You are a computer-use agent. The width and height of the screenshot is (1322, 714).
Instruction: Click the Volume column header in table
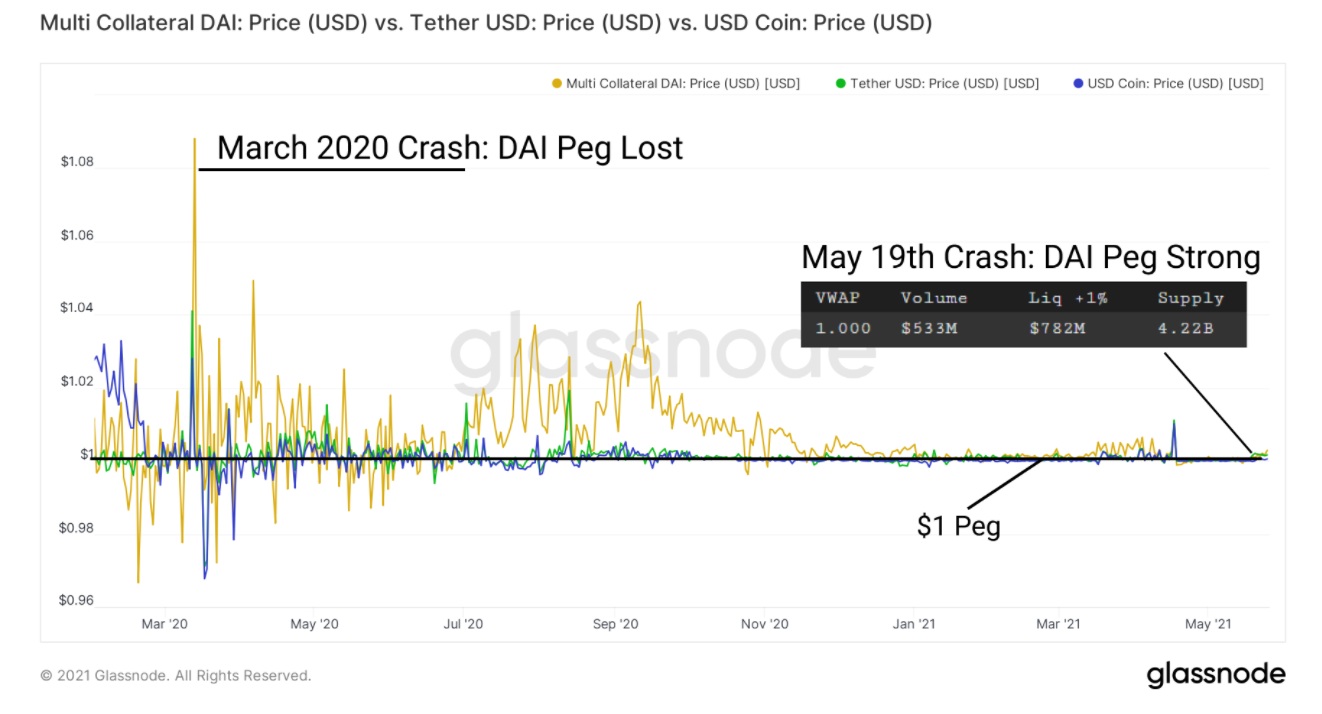(x=934, y=298)
